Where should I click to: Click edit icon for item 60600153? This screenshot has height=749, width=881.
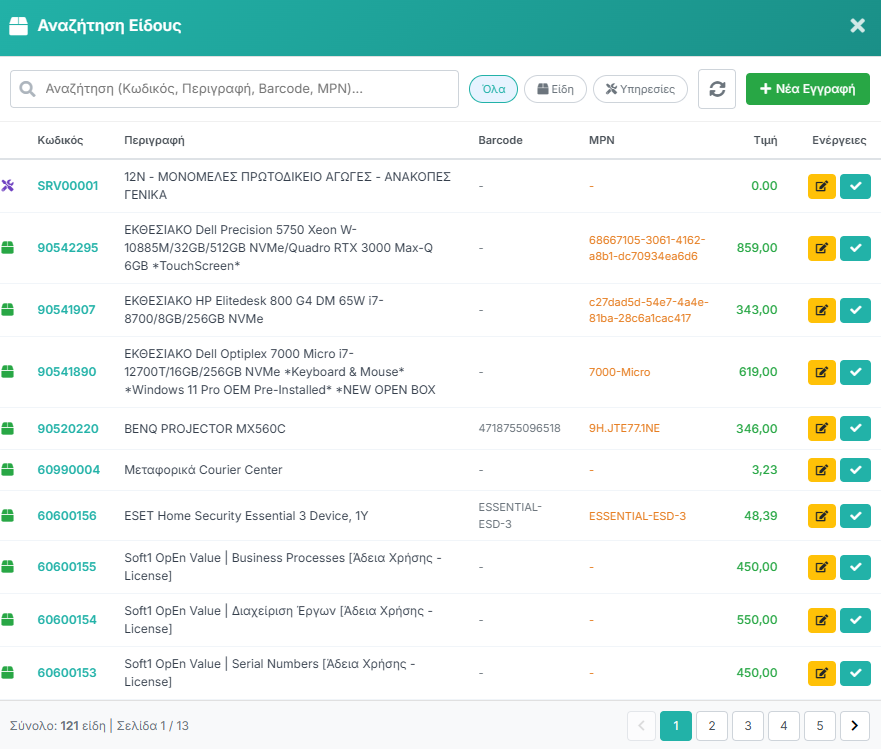point(822,673)
